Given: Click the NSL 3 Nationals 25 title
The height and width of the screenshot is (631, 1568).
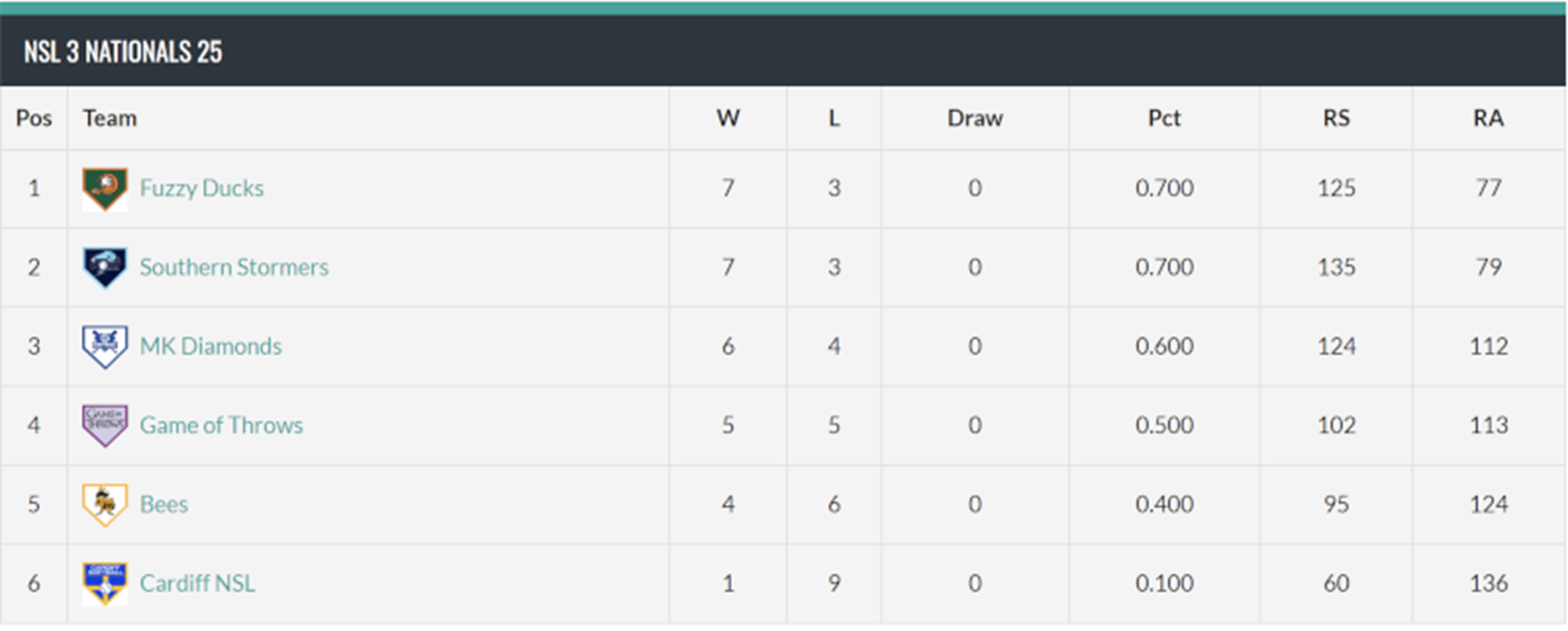Looking at the screenshot, I should [123, 52].
